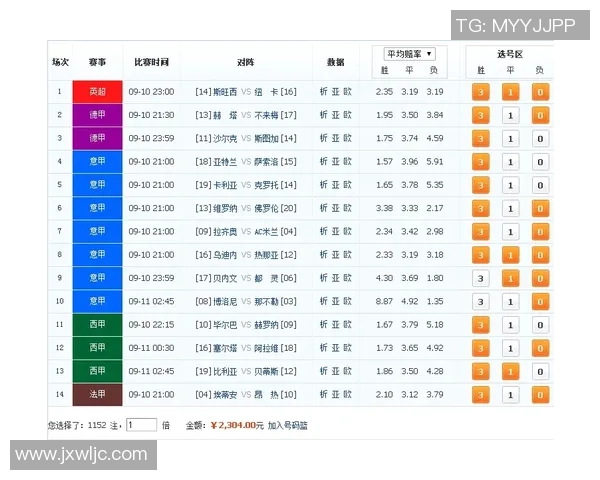This screenshot has height=480, width=600.
Task: Click total amount ¥2,304.00元
Action: (237, 425)
